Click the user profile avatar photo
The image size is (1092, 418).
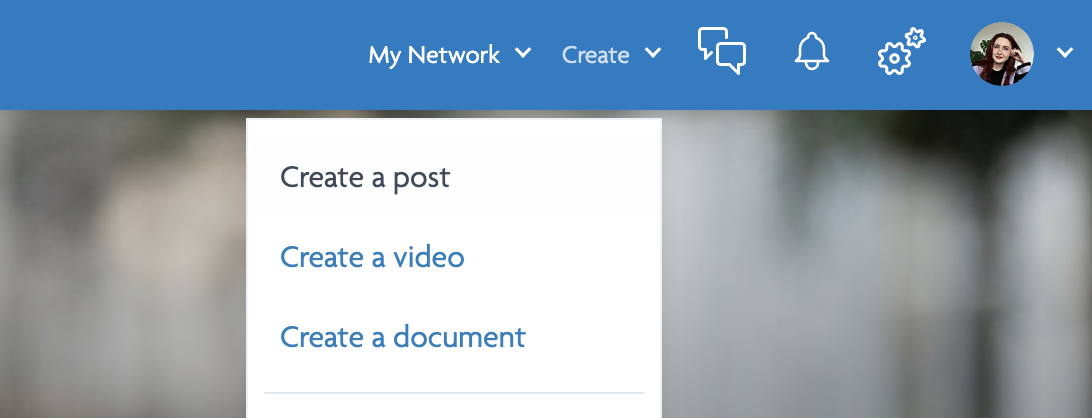1001,53
